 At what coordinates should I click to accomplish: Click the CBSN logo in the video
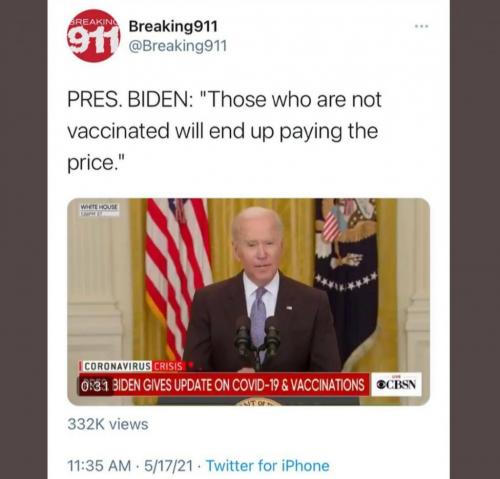coord(396,384)
